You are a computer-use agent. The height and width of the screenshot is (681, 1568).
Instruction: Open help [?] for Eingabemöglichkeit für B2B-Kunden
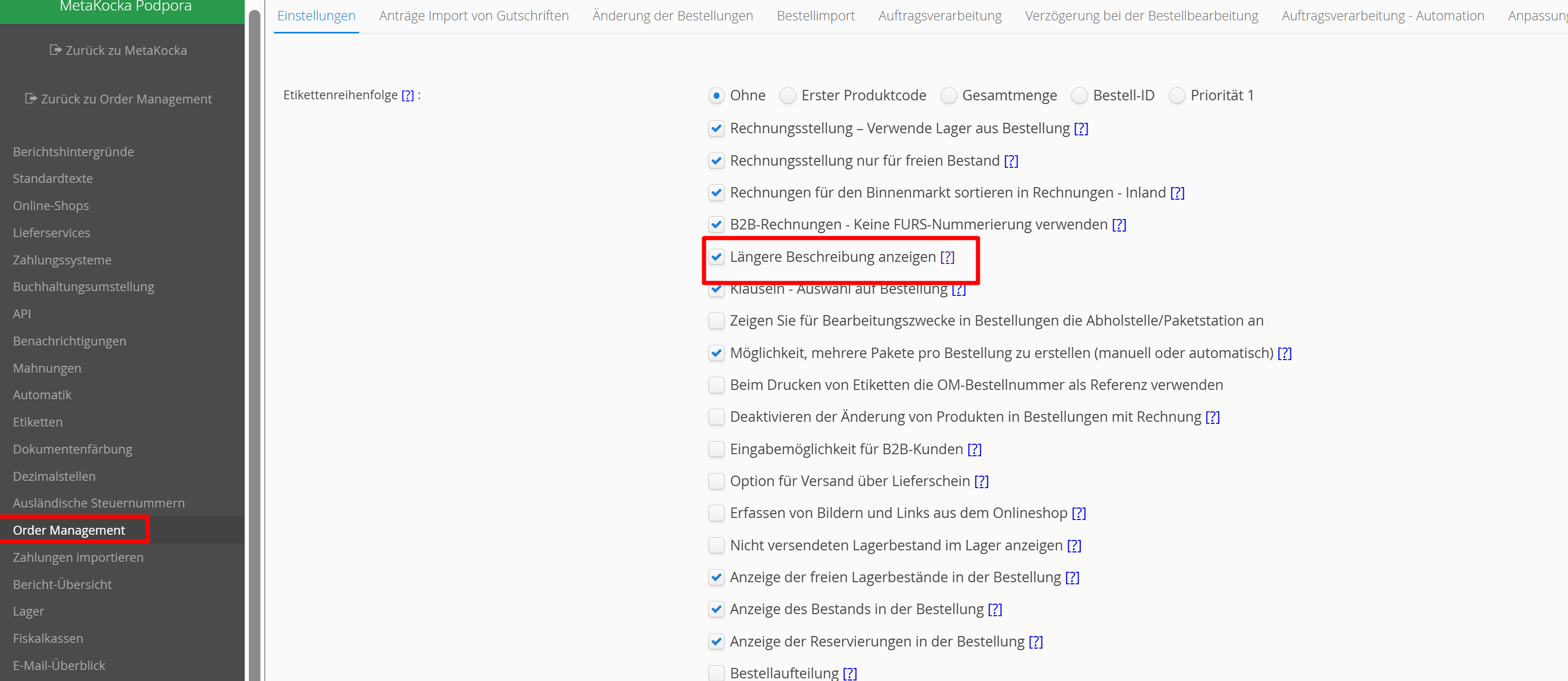click(974, 449)
